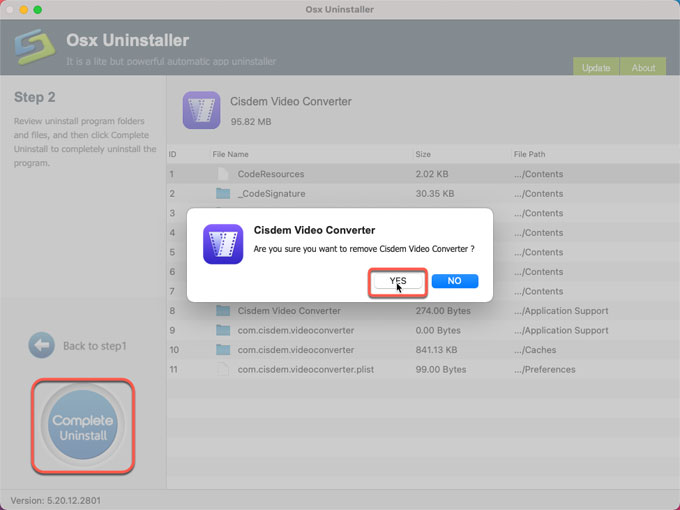Select the folder icon in row 9

point(223,330)
